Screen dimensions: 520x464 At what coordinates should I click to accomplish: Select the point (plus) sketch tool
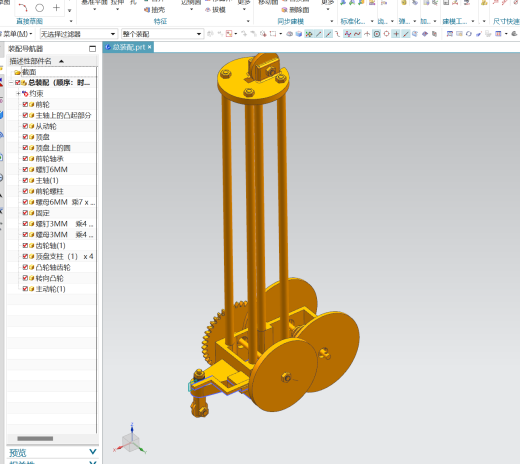56,7
